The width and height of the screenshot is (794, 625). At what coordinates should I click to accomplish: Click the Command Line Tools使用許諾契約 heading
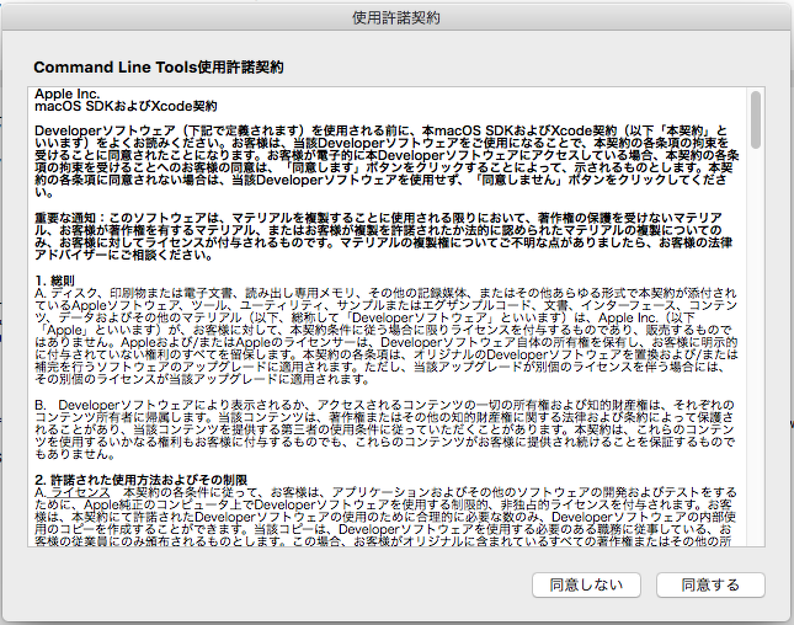pyautogui.click(x=159, y=67)
